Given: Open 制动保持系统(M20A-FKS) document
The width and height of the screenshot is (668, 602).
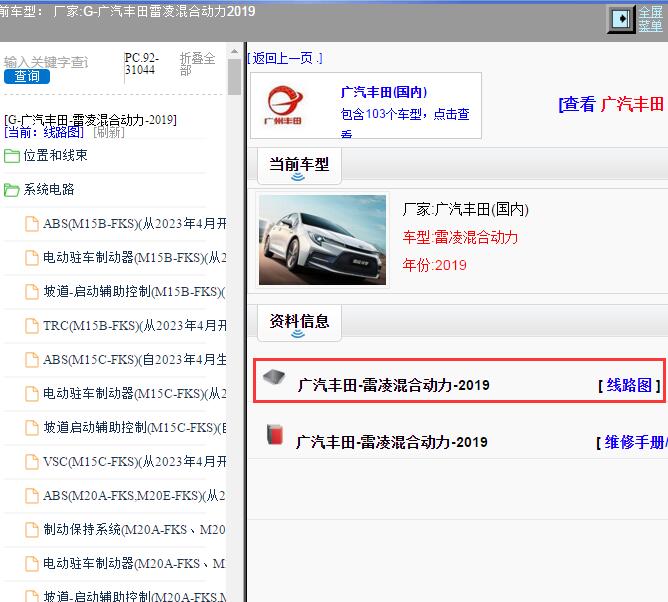Looking at the screenshot, I should click(x=135, y=530).
